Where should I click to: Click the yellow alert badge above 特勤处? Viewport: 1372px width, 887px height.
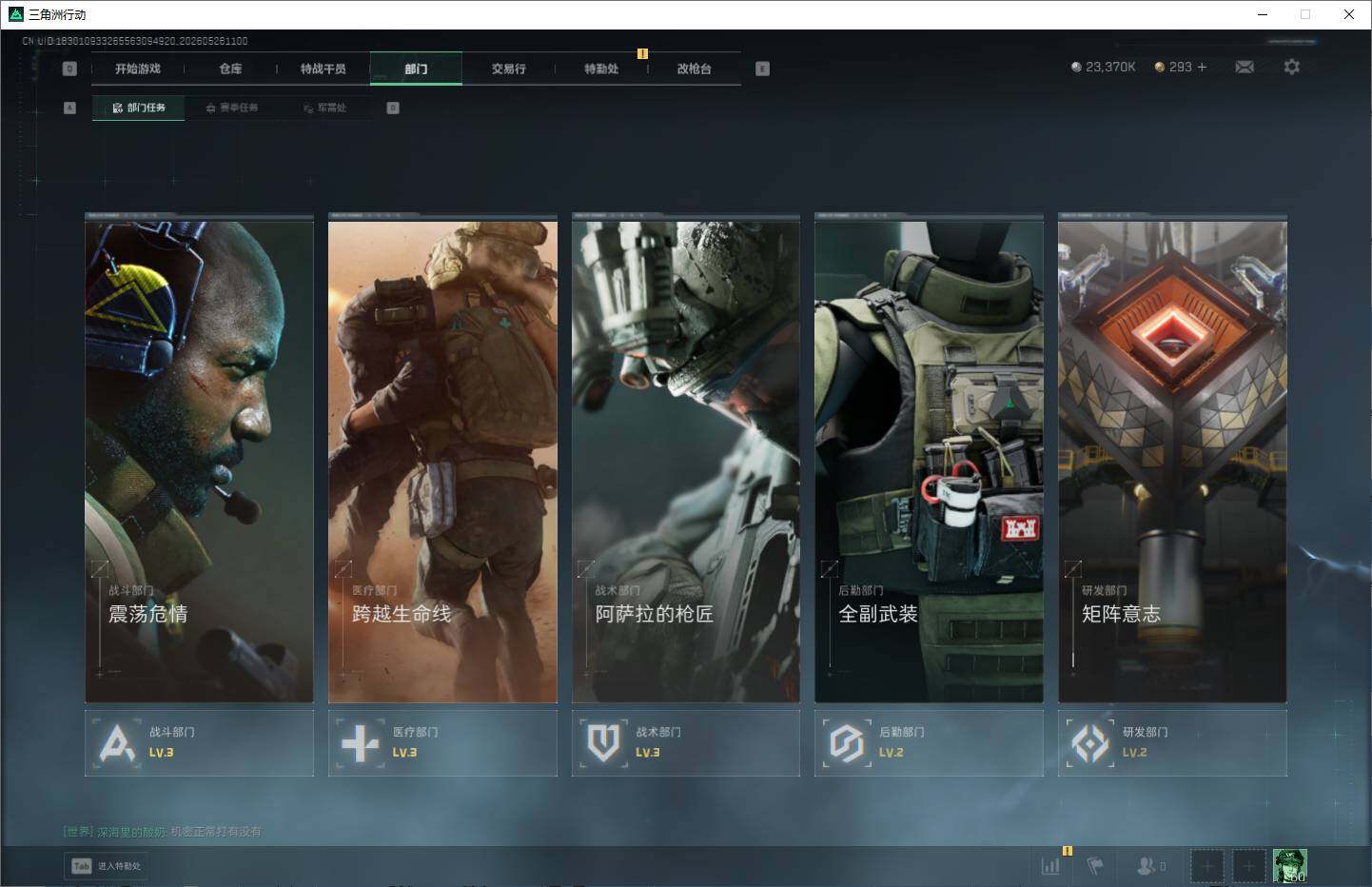pyautogui.click(x=642, y=53)
